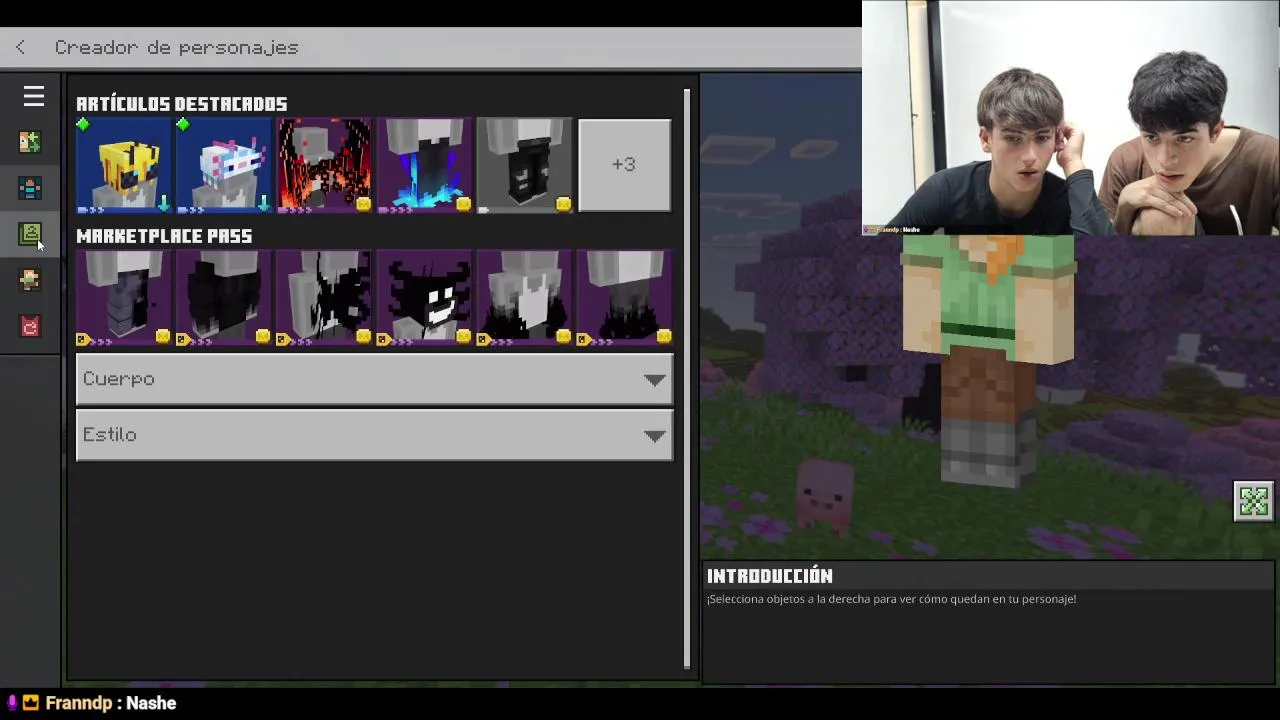1280x720 pixels.
Task: Select the red lava wings featured item
Action: (324, 165)
